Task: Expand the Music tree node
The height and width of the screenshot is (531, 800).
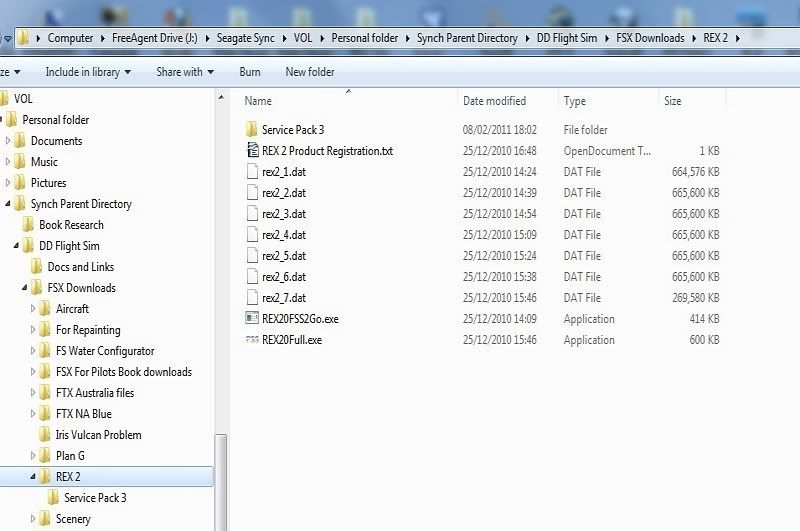Action: (x=8, y=161)
